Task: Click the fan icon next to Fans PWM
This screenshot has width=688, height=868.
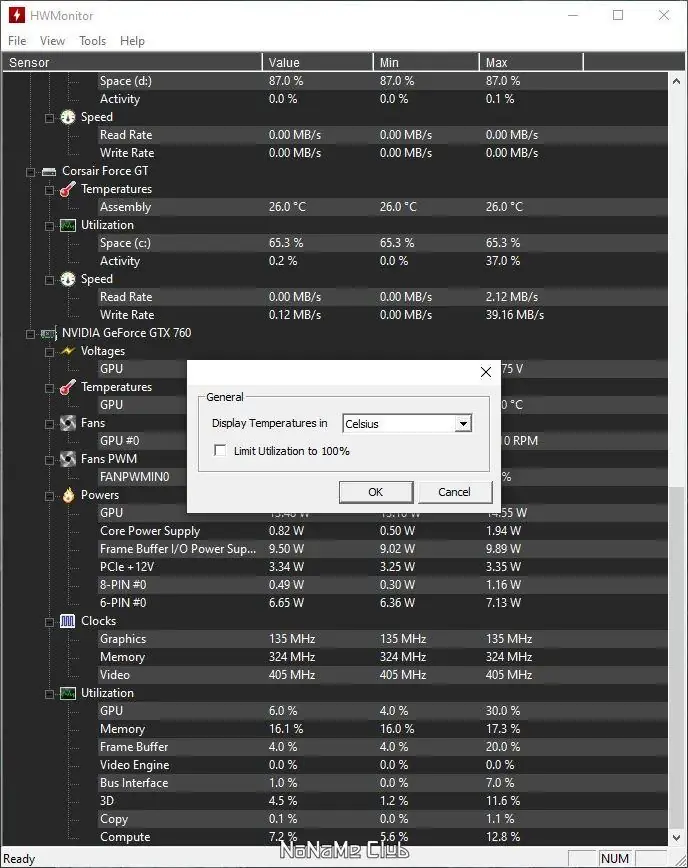Action: tap(68, 459)
